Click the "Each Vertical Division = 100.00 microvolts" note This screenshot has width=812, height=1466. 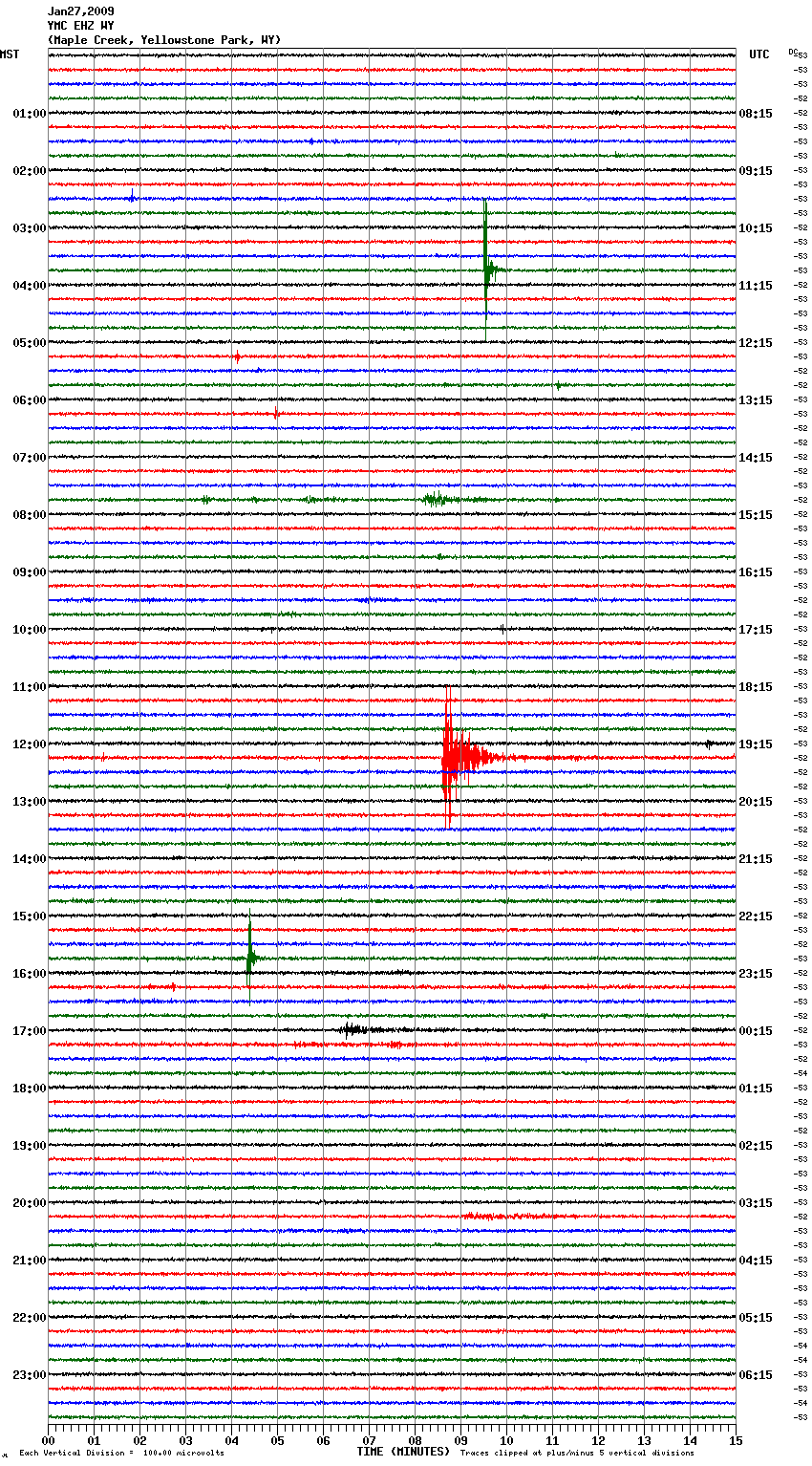click(121, 1453)
